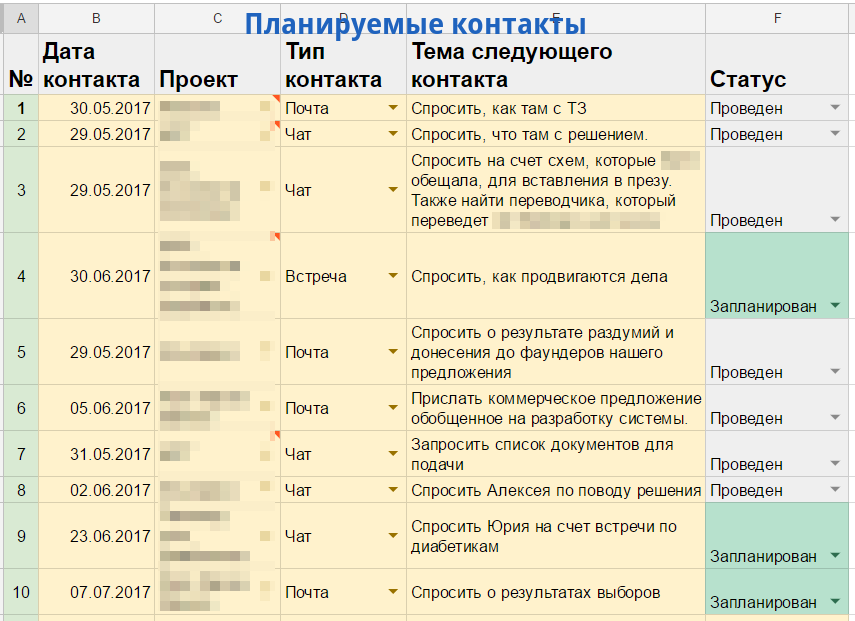Select column F by clicking its header
855x621 pixels.
tap(776, 17)
